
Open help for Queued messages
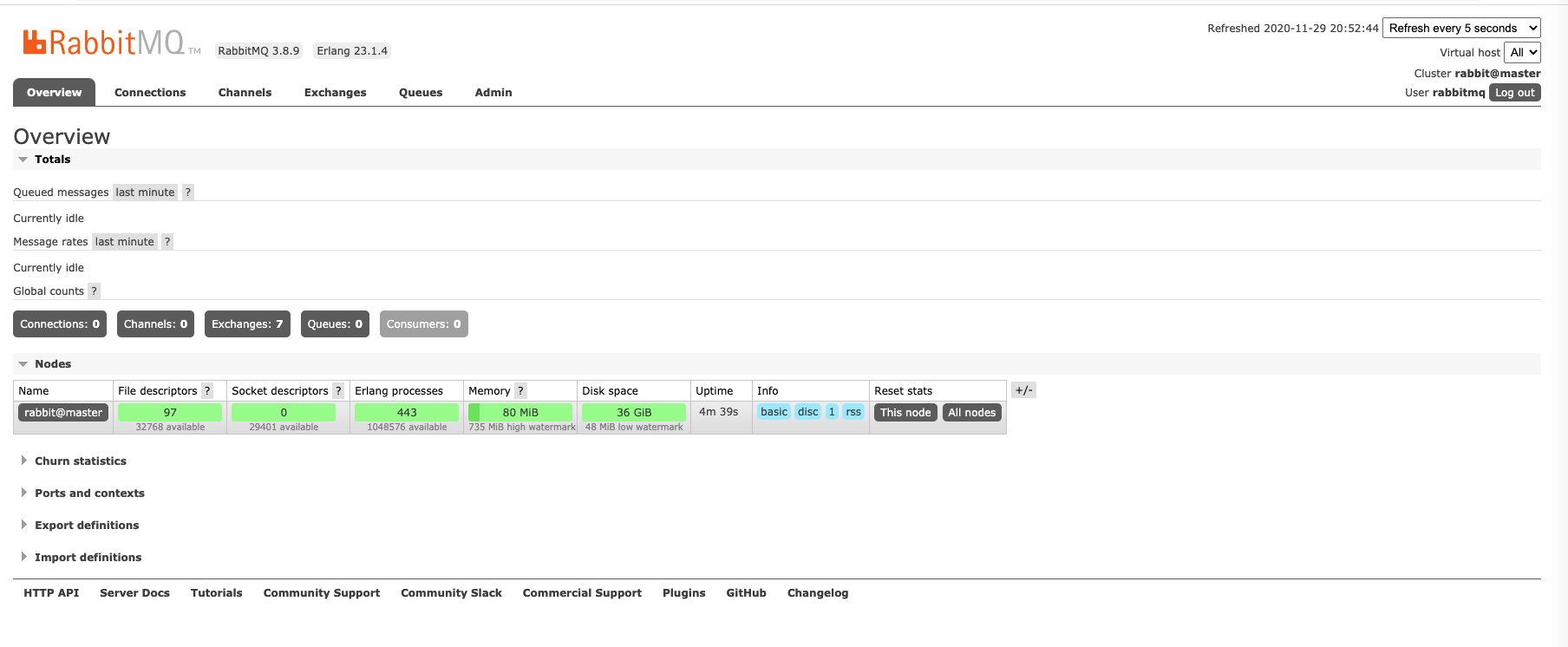coord(187,193)
